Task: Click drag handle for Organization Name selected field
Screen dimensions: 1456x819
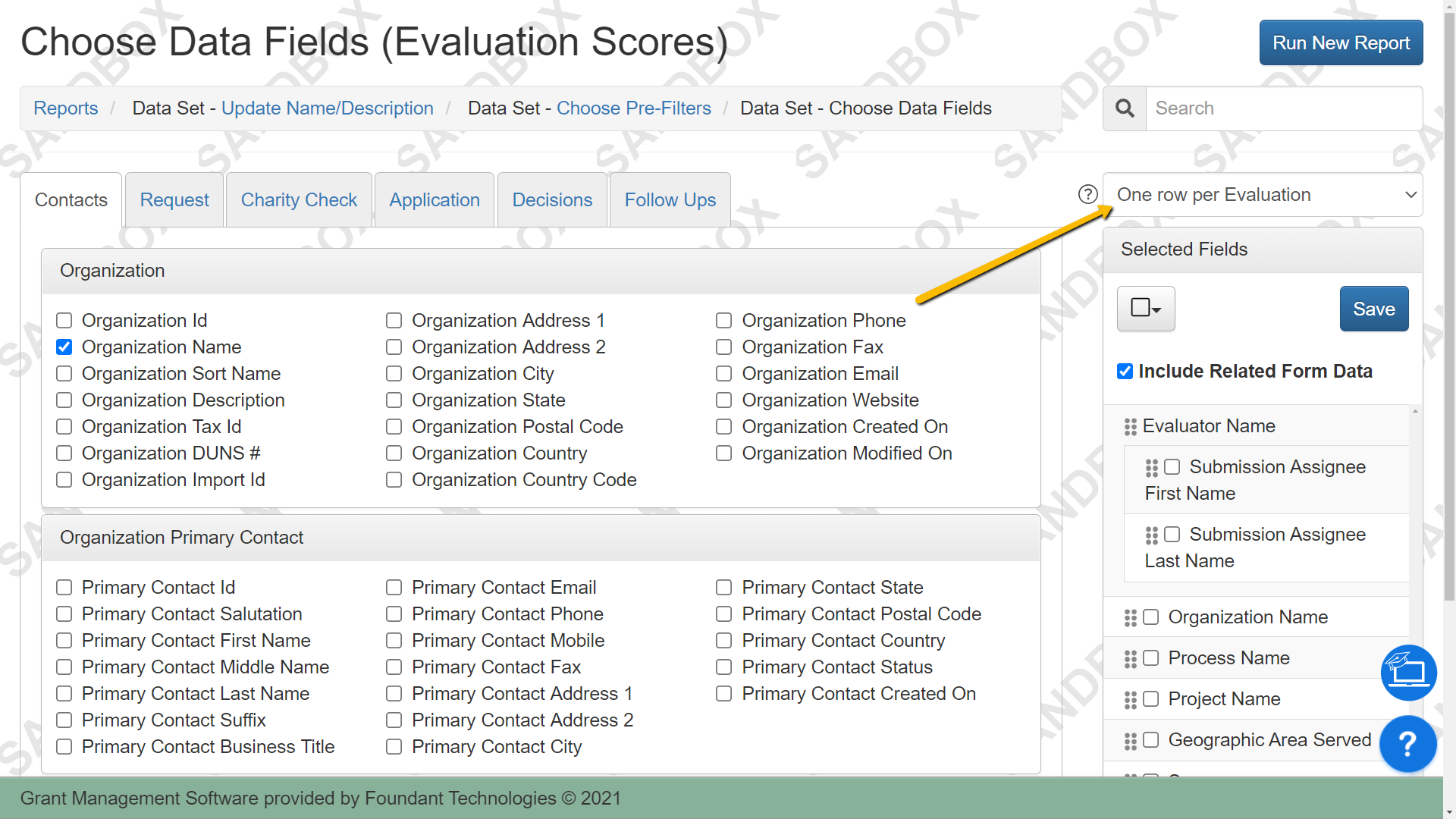Action: (x=1131, y=618)
